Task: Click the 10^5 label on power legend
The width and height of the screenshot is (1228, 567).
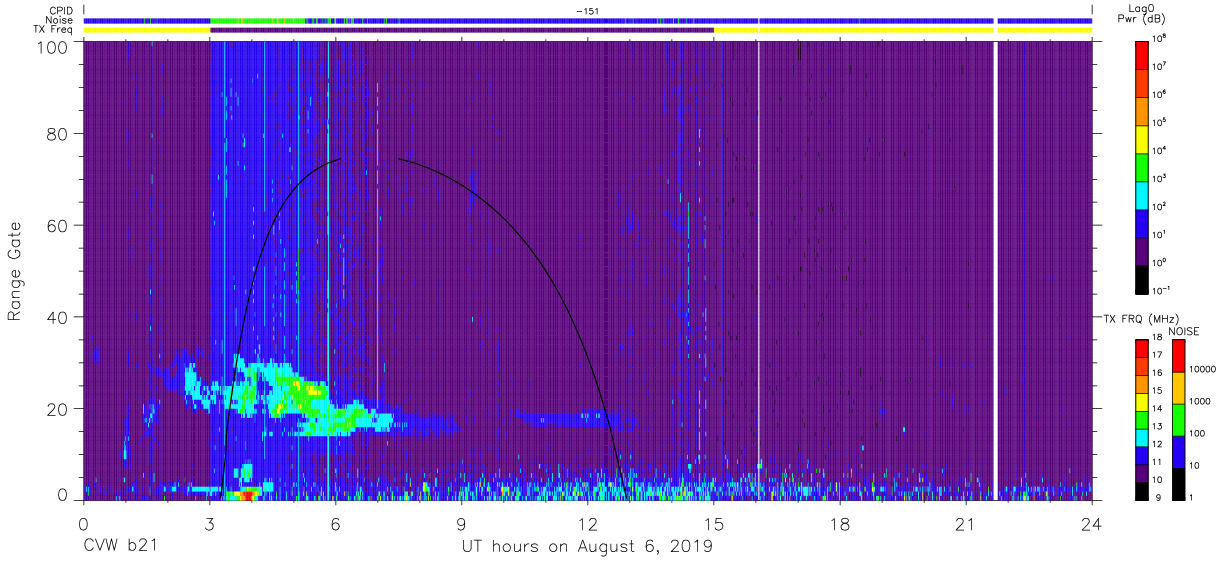Action: click(x=1161, y=122)
